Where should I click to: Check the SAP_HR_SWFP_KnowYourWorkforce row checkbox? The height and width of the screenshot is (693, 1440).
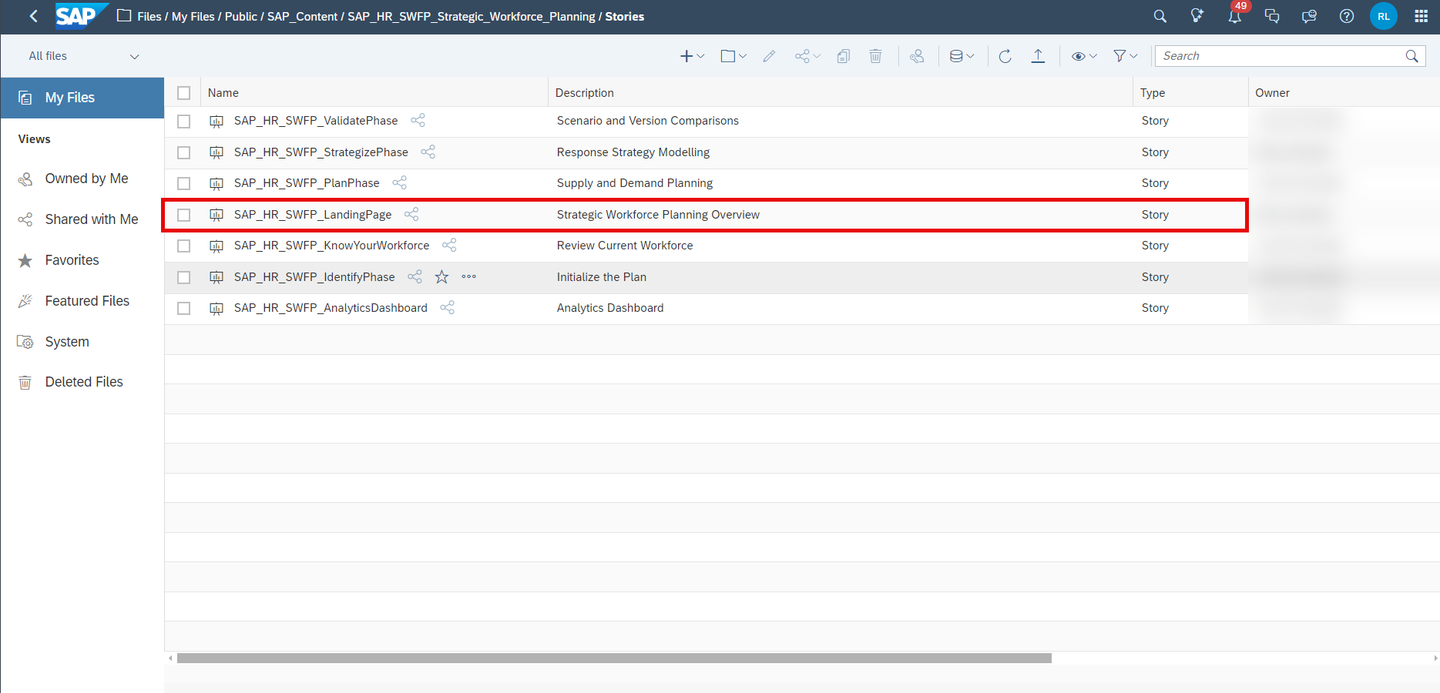(184, 246)
